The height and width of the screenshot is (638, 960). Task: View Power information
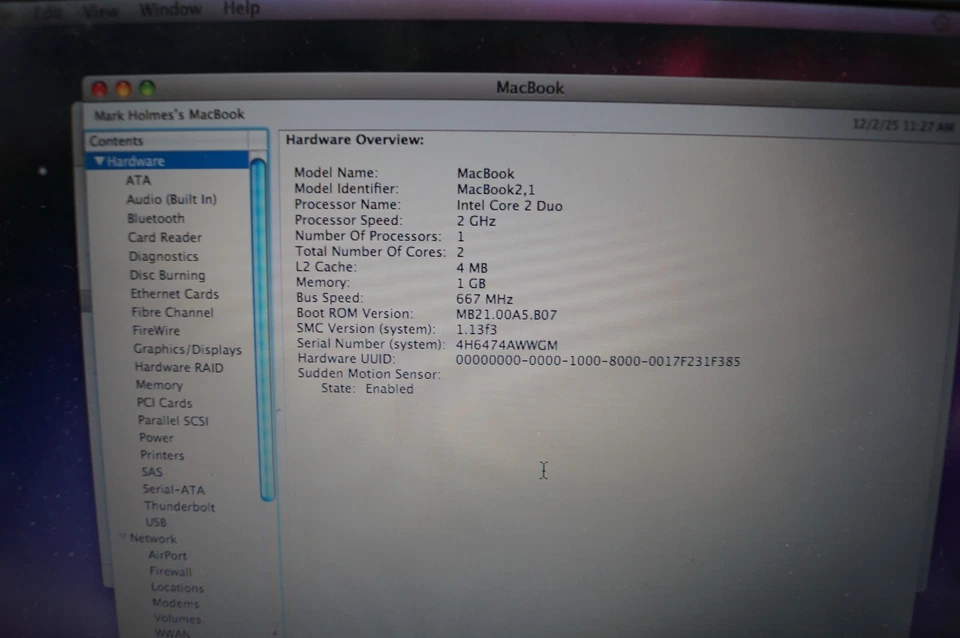[156, 437]
